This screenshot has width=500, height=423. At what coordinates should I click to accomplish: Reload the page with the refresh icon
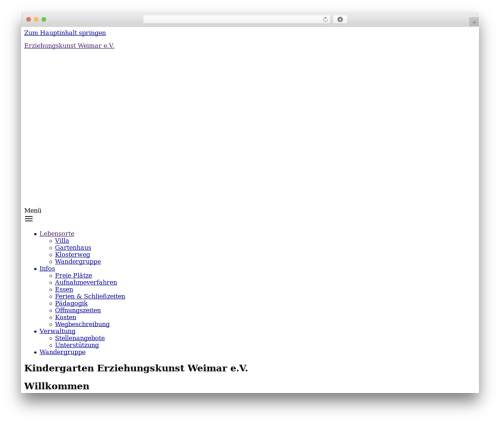pos(325,19)
